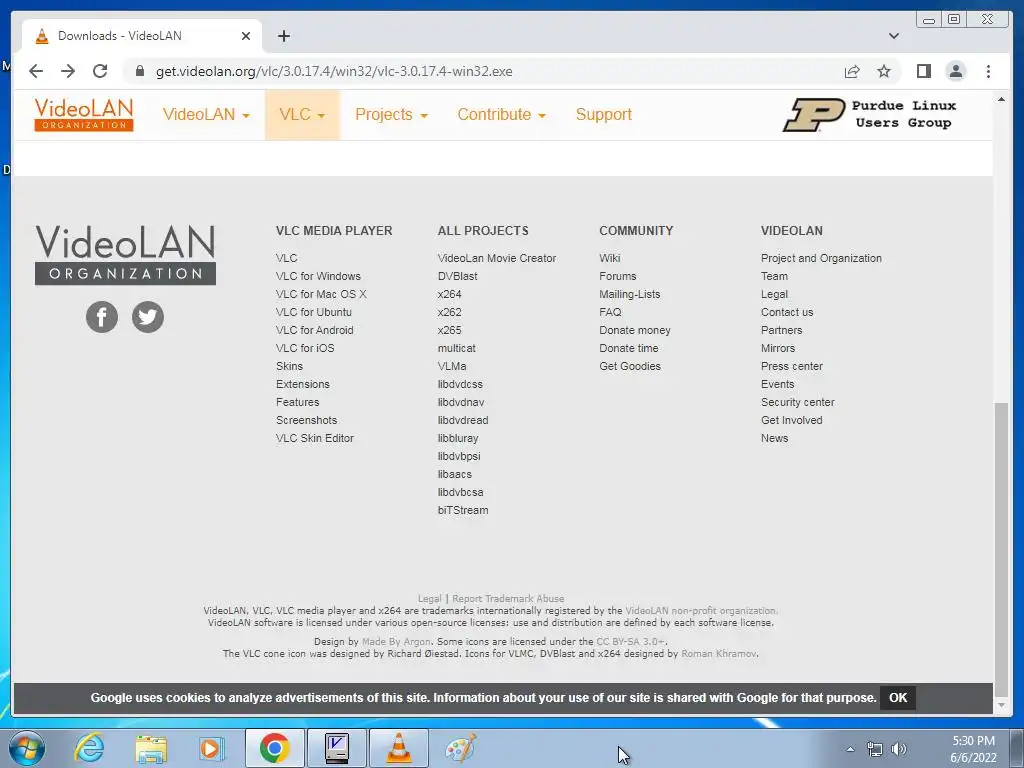The height and width of the screenshot is (768, 1024).
Task: Open the Twitter icon in footer
Action: [148, 317]
